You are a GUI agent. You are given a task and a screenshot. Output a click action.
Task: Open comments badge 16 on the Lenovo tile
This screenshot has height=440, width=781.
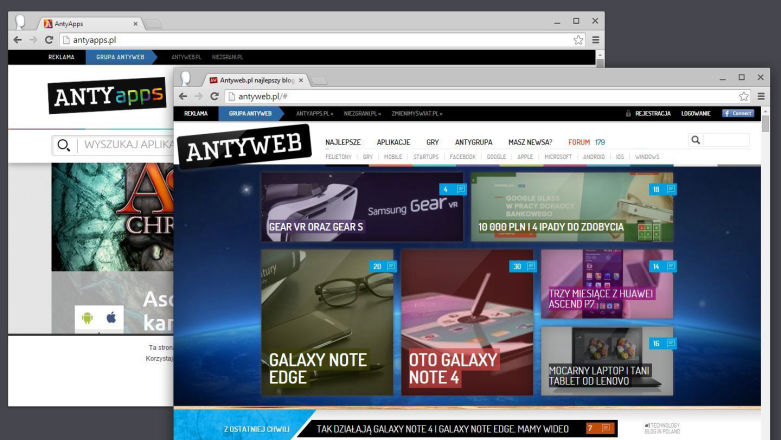tap(662, 343)
